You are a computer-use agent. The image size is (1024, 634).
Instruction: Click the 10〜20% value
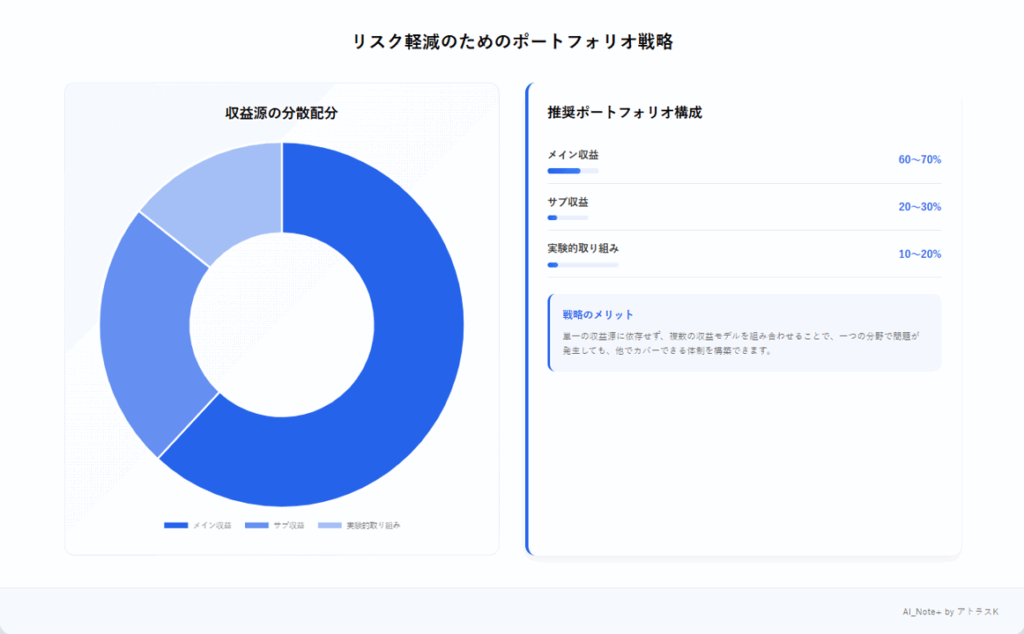920,254
